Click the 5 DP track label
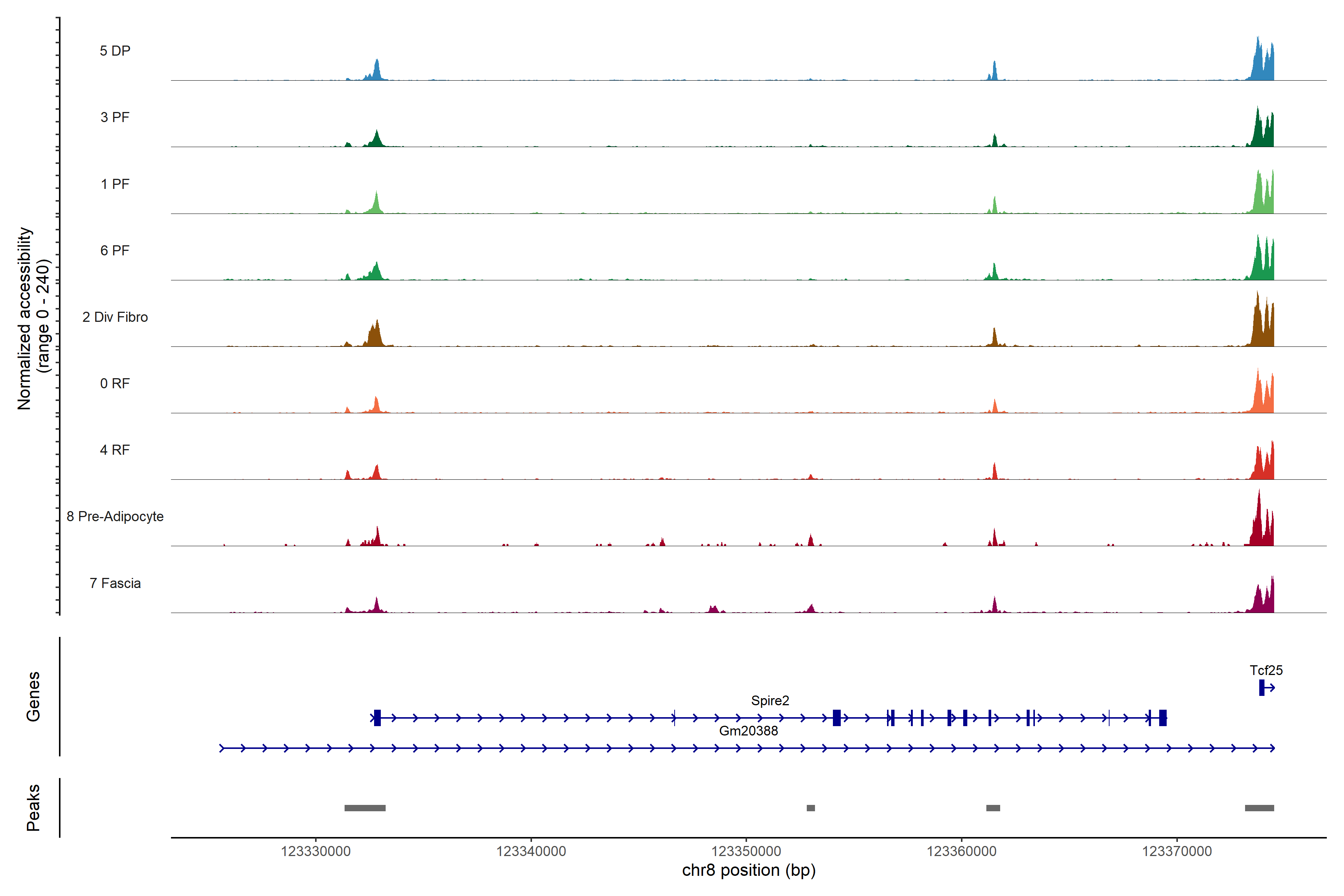The height and width of the screenshot is (896, 1344). click(115, 51)
